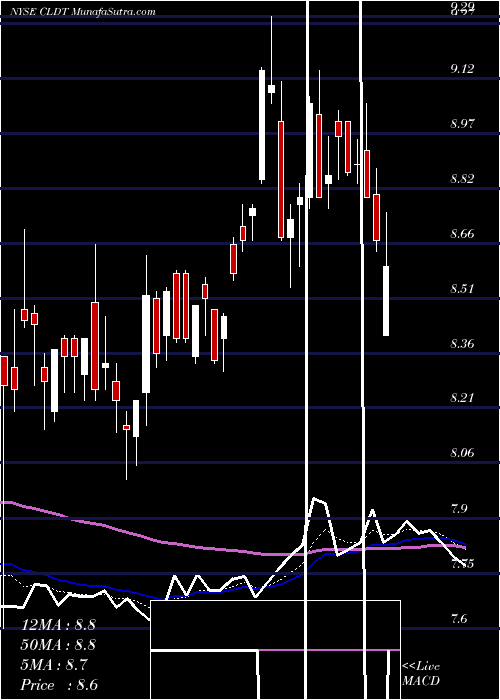This screenshot has width=500, height=700.
Task: Pick the 8.21 price axis label
Action: [x=462, y=398]
